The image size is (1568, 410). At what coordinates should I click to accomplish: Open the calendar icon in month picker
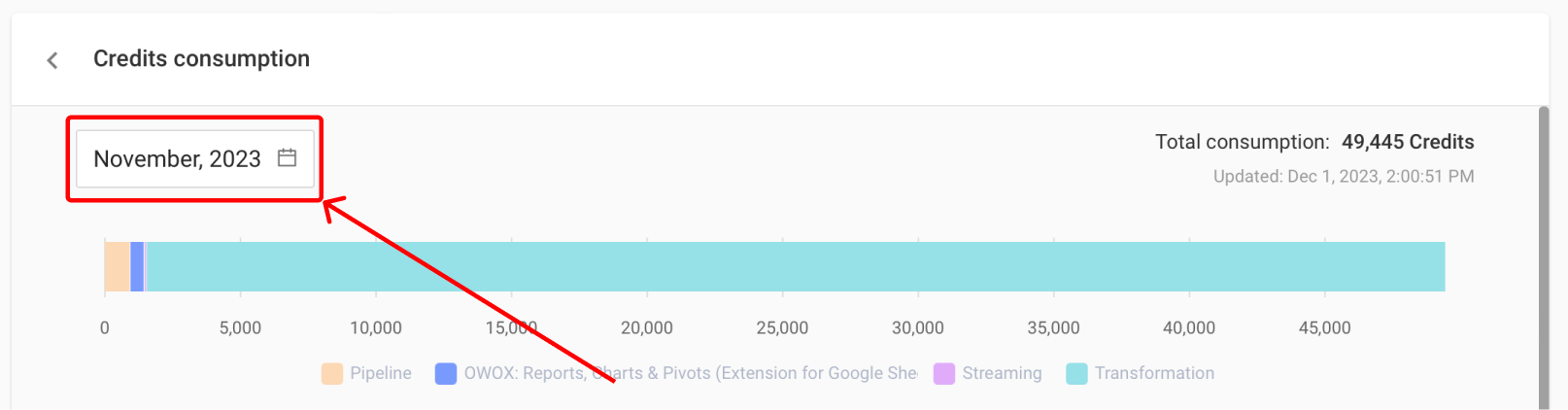point(287,157)
